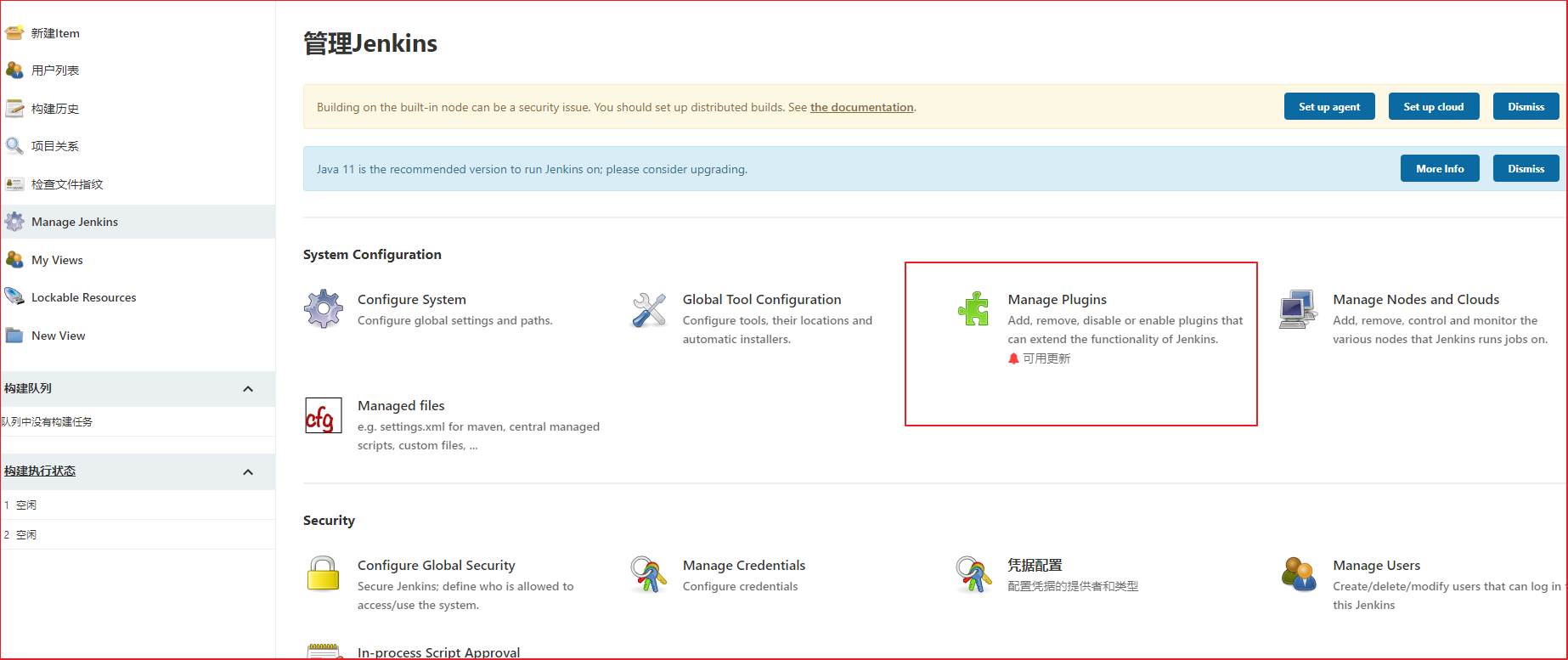This screenshot has height=660, width=1568.
Task: Click the New View folder icon
Action: point(14,336)
